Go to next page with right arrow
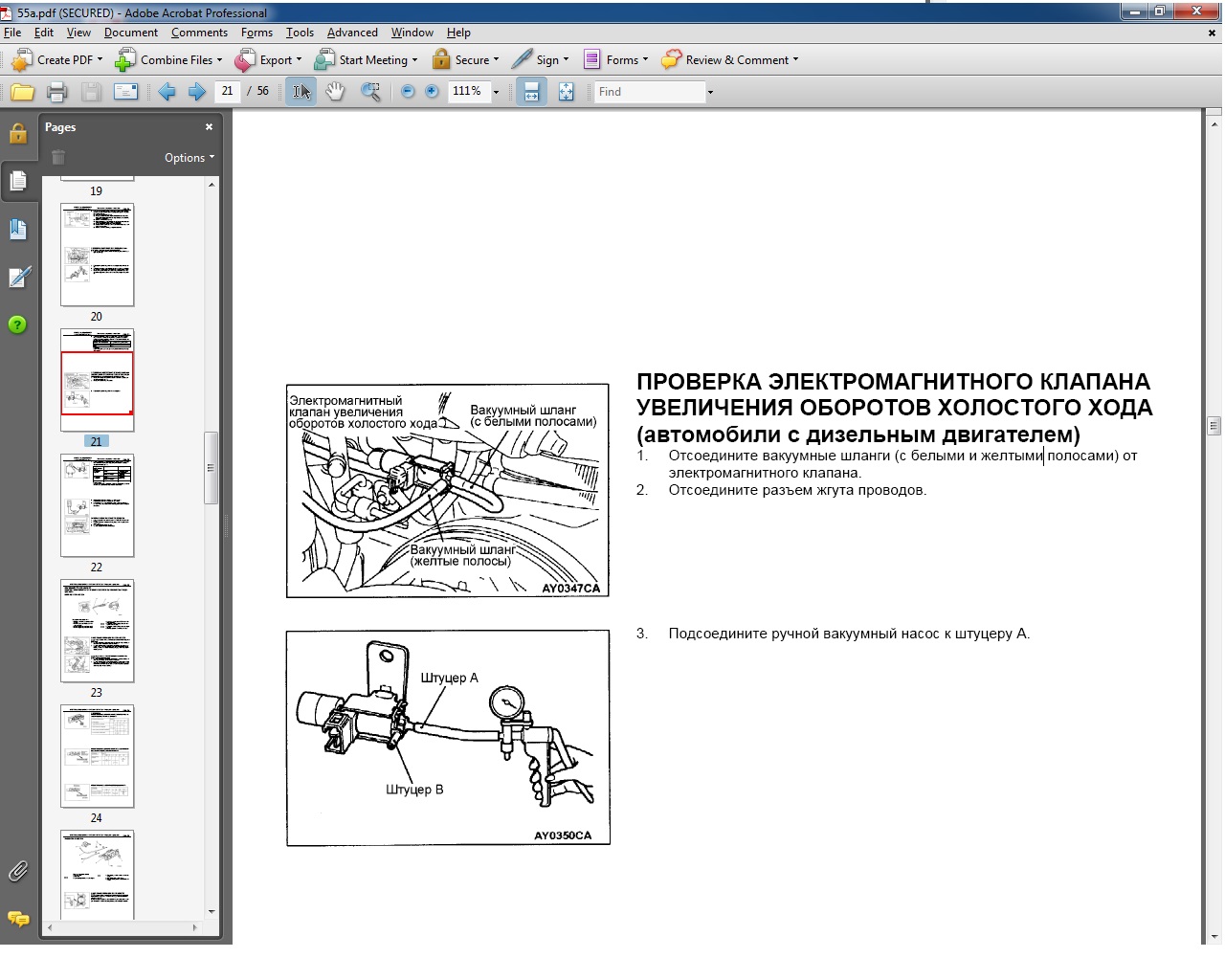The width and height of the screenshot is (1225, 980). (196, 92)
